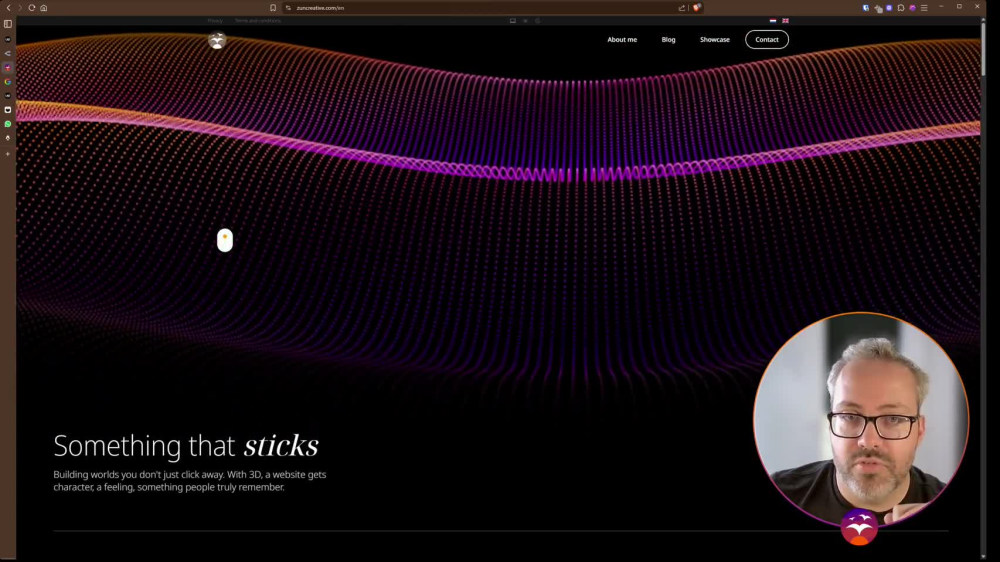The image size is (1000, 562).
Task: Open the Terms and conditions link
Action: coord(258,21)
